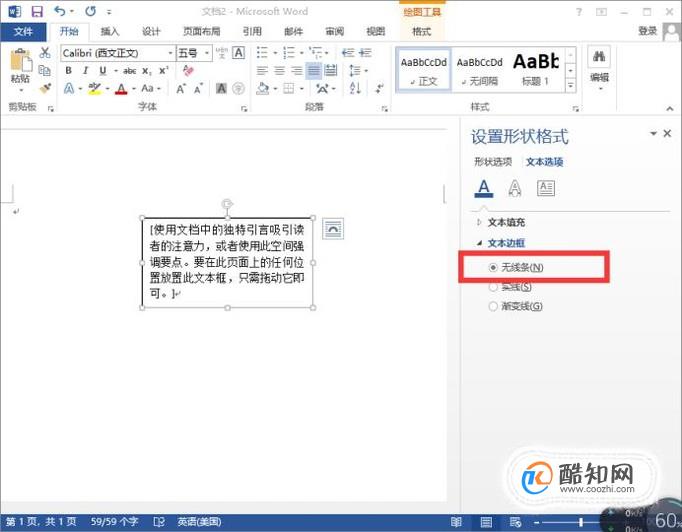Open the File tab

point(23,31)
